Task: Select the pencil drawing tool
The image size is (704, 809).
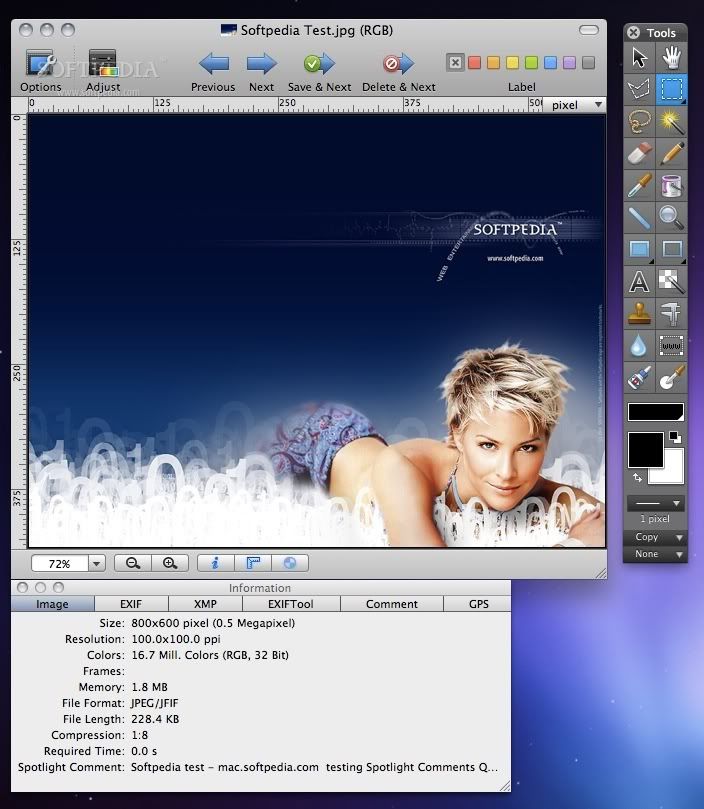Action: (x=671, y=153)
